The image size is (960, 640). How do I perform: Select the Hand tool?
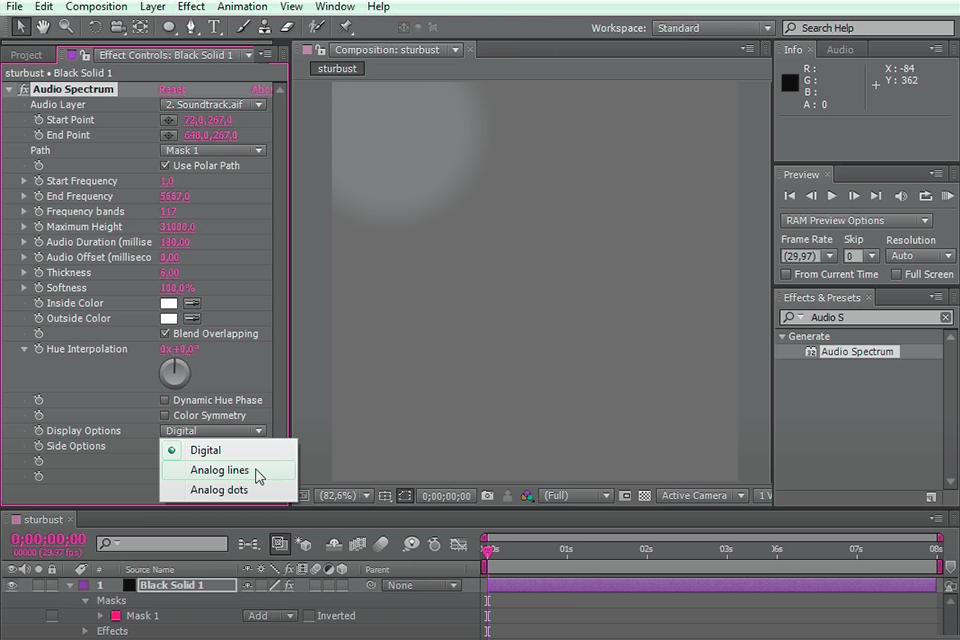pos(41,27)
